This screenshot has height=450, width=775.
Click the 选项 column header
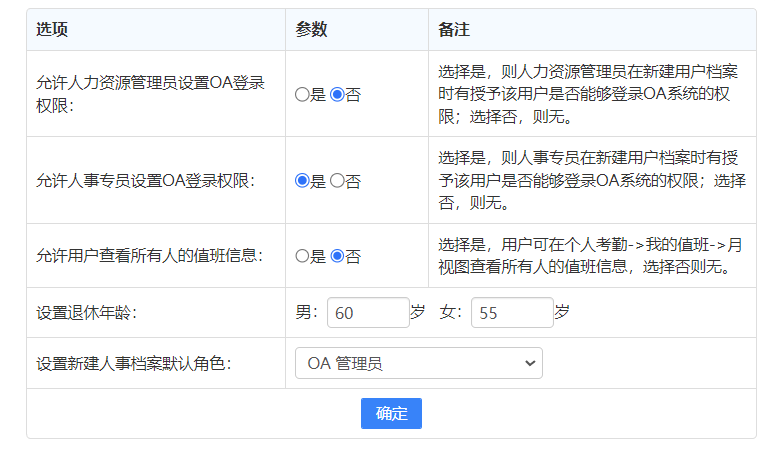[x=52, y=30]
